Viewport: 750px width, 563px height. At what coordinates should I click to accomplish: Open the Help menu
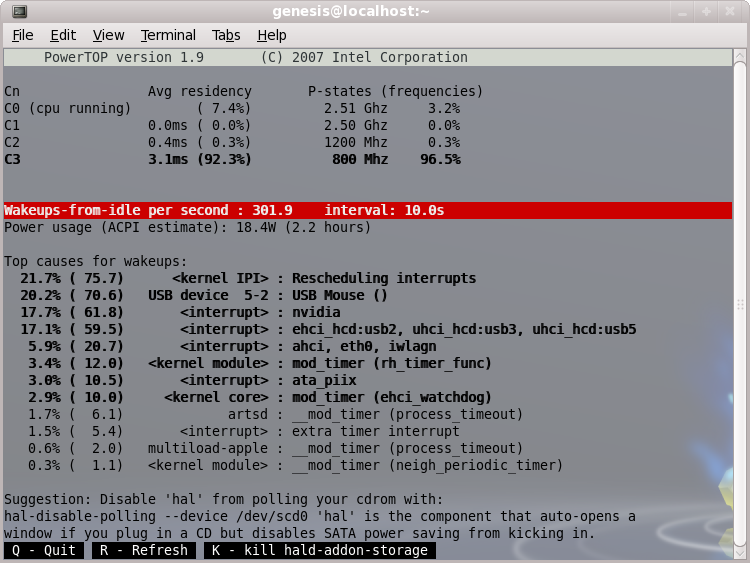click(x=272, y=35)
